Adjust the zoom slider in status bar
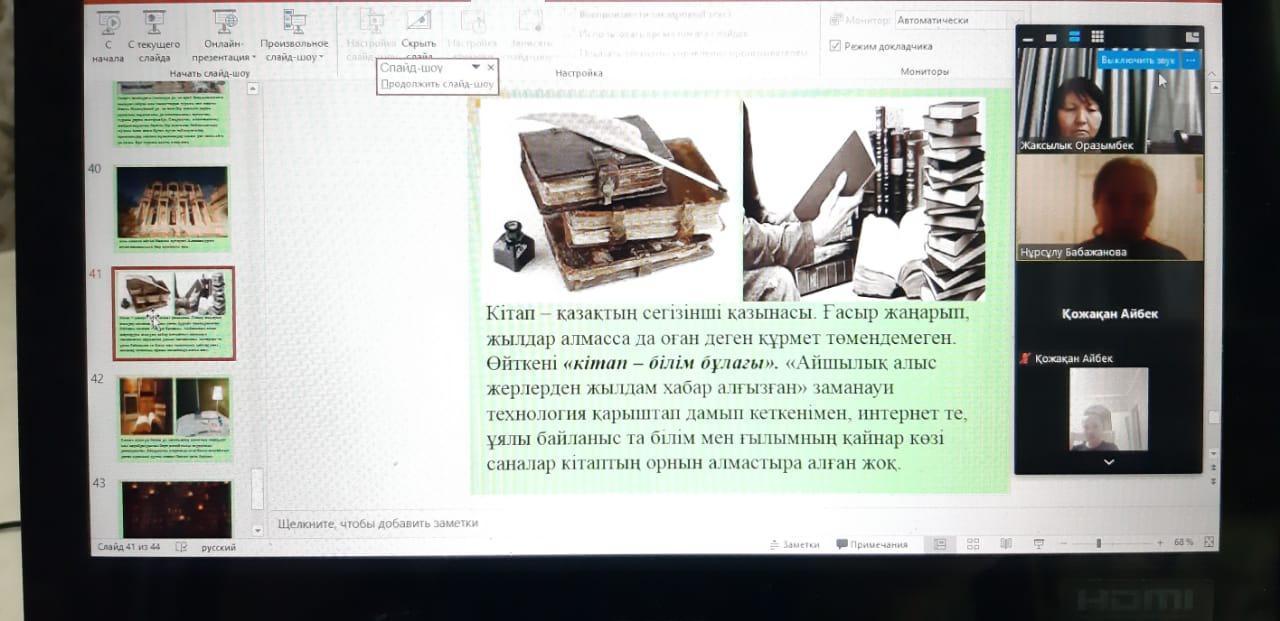Screen dimensions: 1280x621 (1099, 543)
